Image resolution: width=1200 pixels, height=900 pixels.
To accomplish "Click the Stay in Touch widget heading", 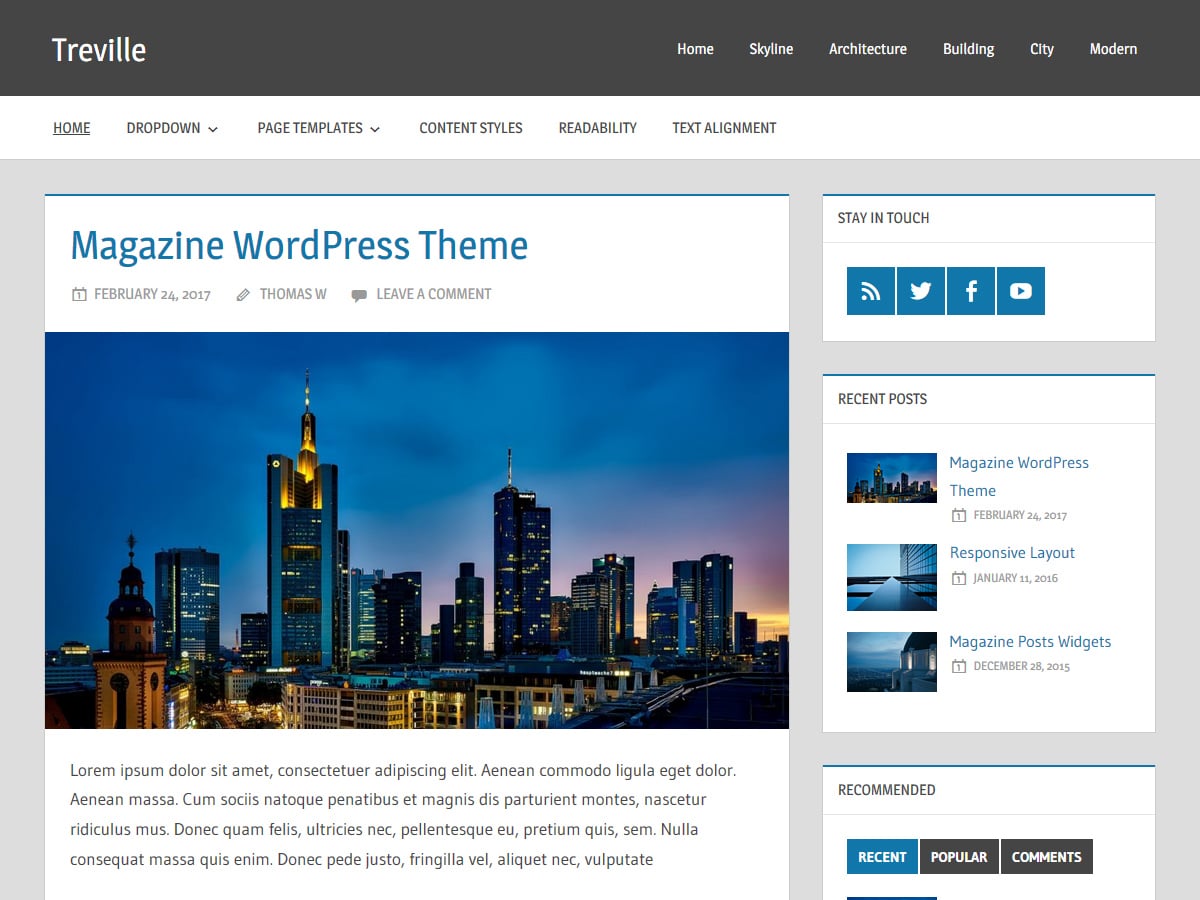I will 883,218.
